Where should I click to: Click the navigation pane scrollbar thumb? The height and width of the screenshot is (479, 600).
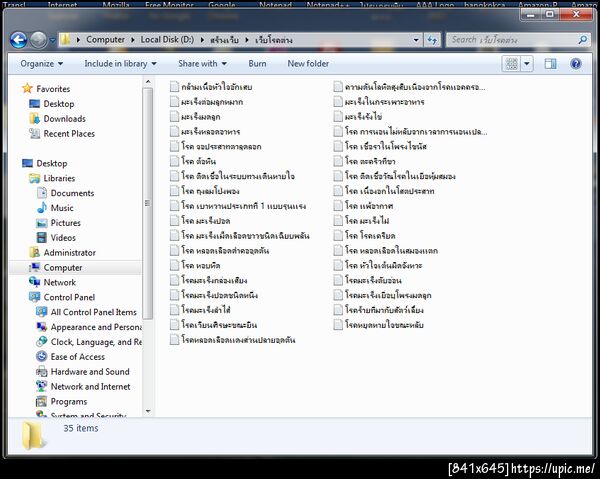click(148, 203)
